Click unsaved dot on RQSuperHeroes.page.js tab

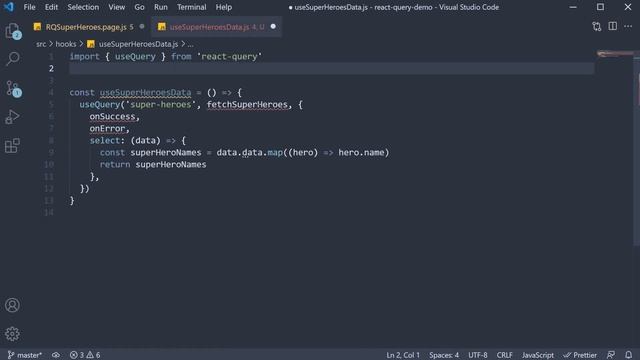coord(142,27)
